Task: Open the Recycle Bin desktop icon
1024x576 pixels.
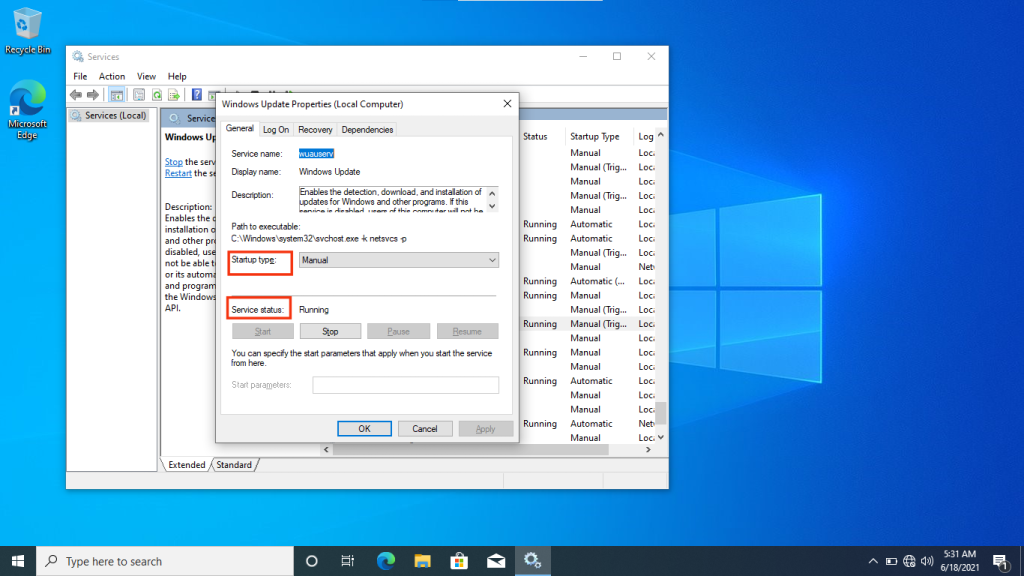Action: pos(27,31)
